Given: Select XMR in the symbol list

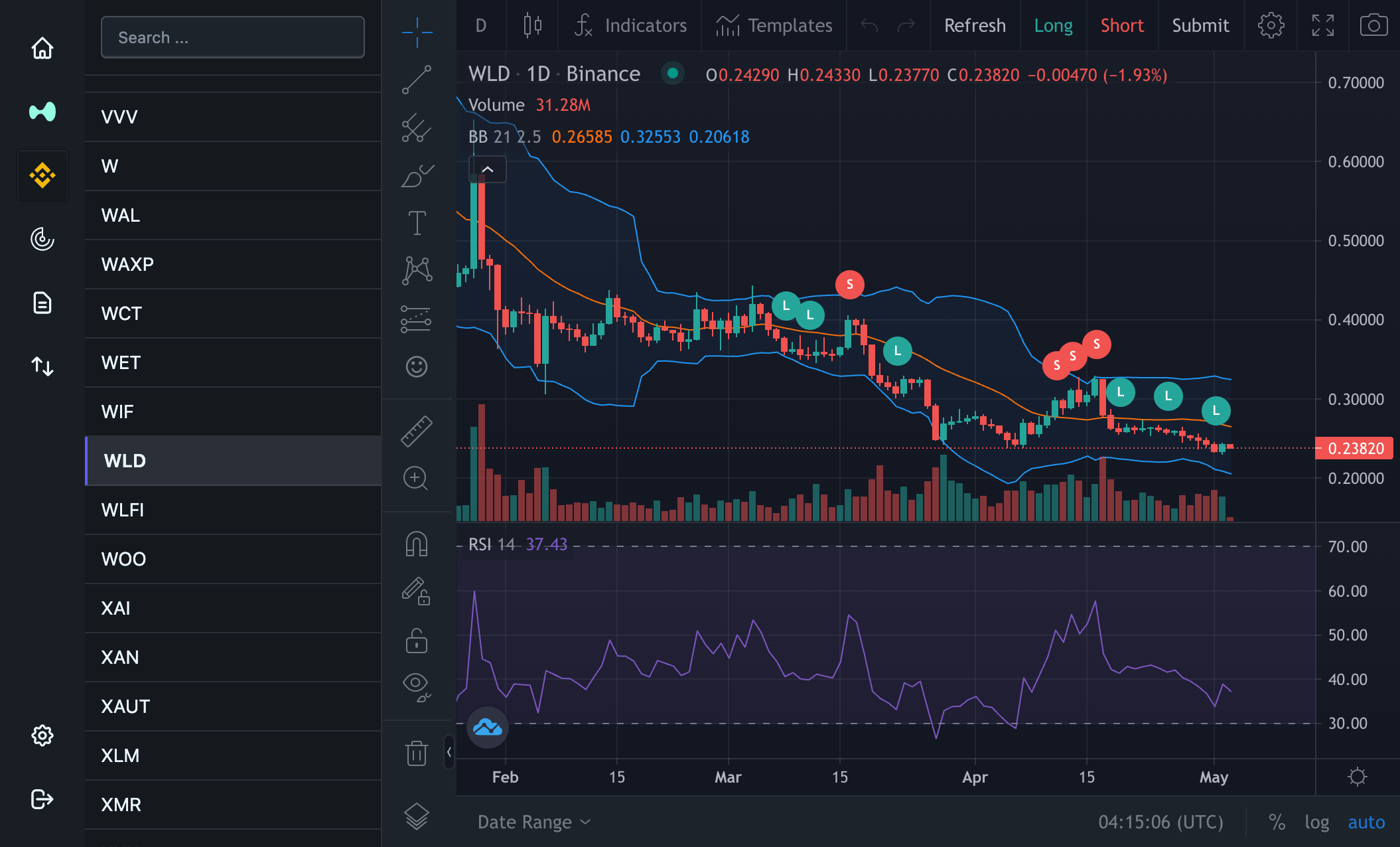Looking at the screenshot, I should pos(233,805).
